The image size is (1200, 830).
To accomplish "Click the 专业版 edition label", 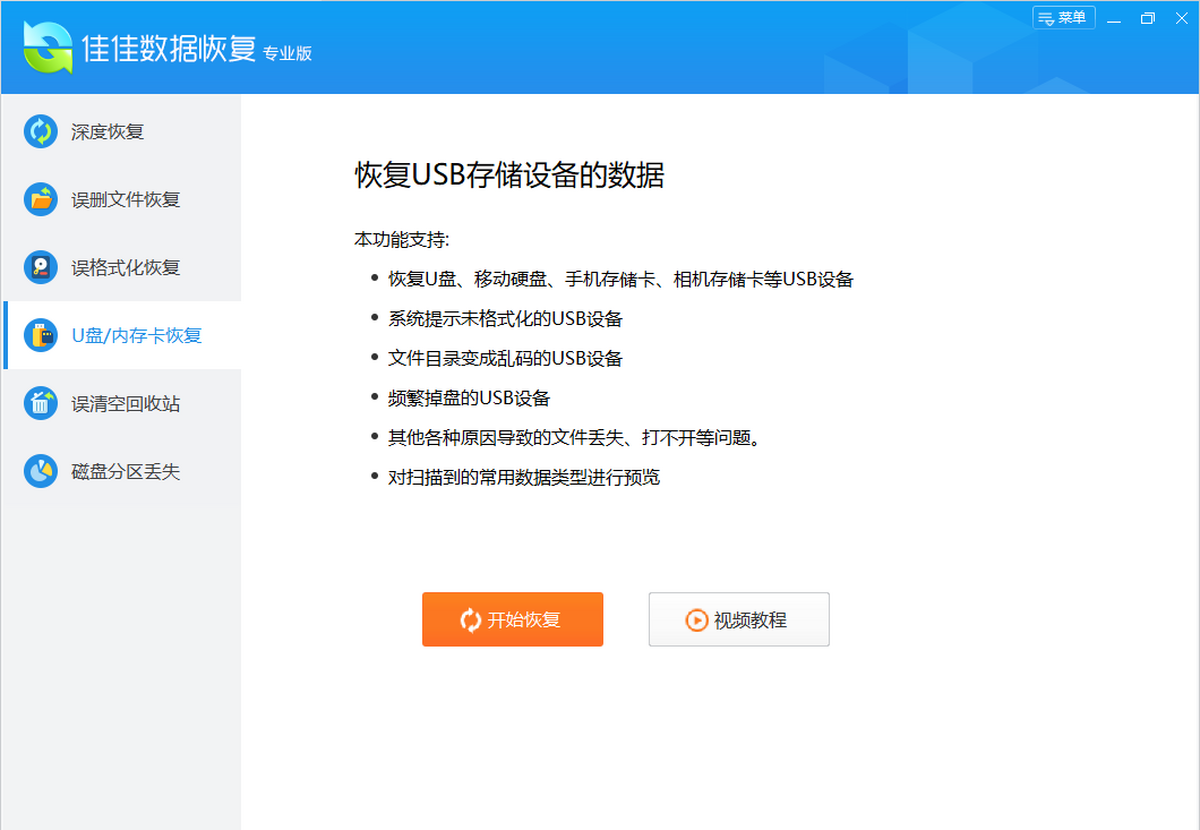I will (288, 53).
